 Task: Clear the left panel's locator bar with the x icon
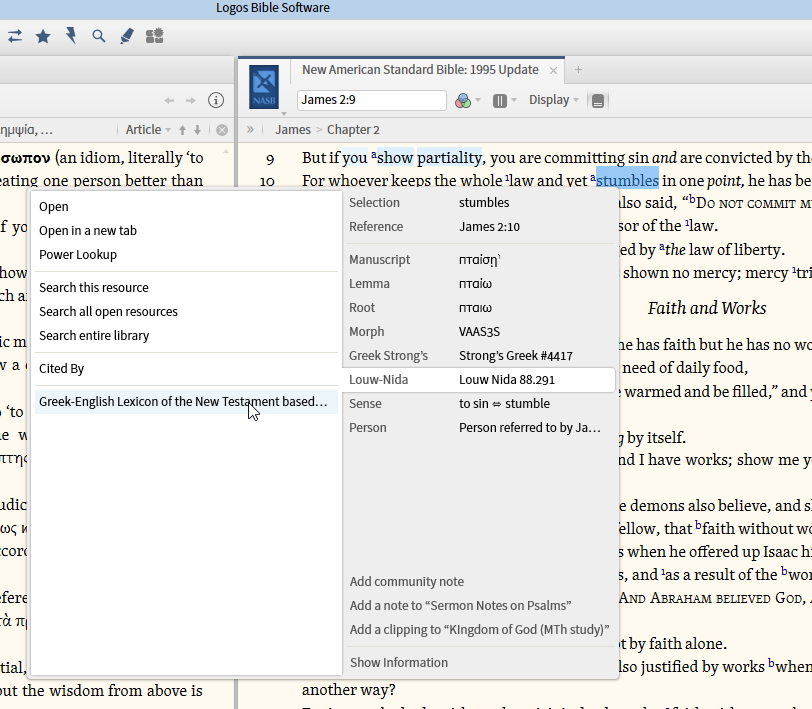click(x=222, y=130)
